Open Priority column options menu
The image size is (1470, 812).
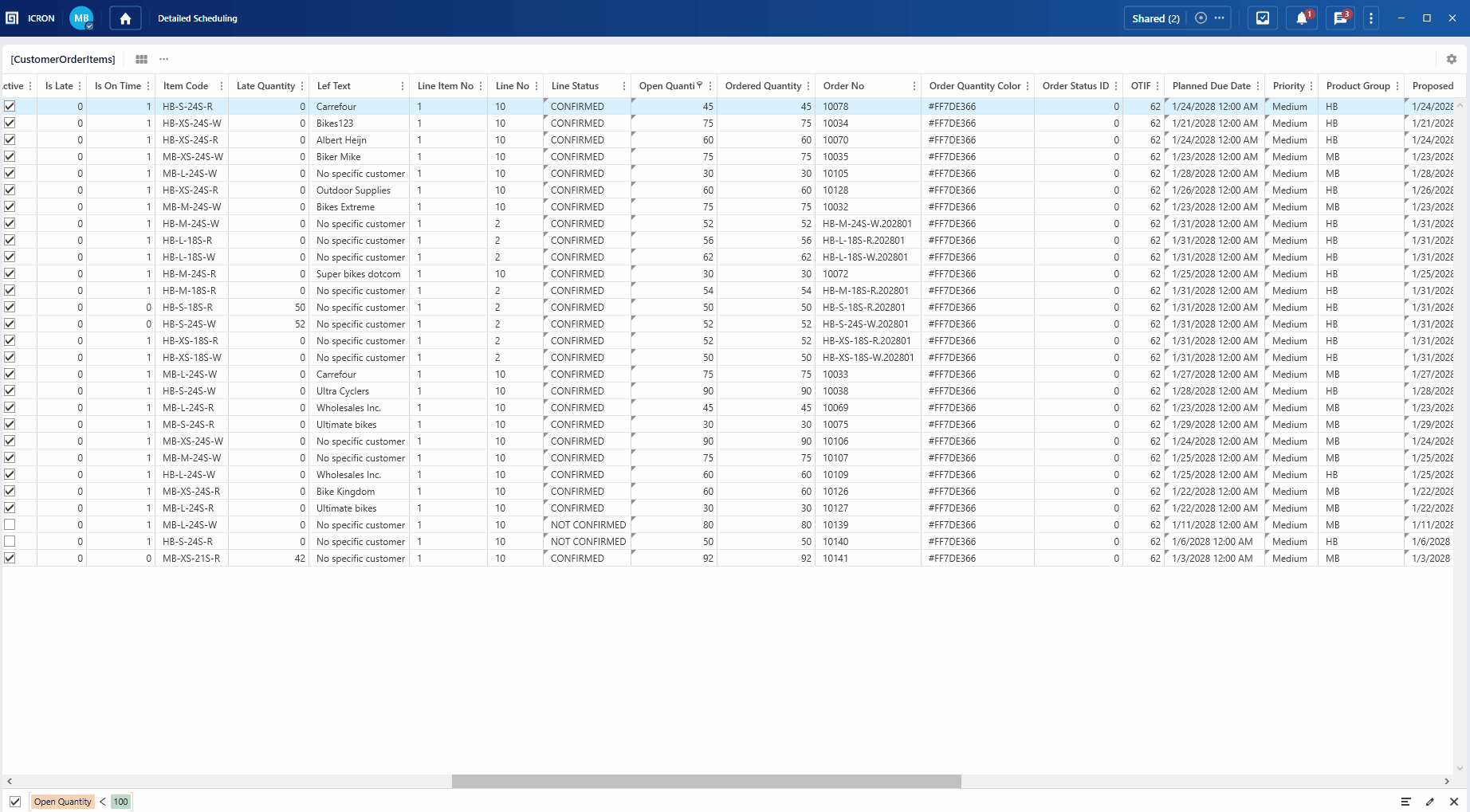[x=1311, y=86]
